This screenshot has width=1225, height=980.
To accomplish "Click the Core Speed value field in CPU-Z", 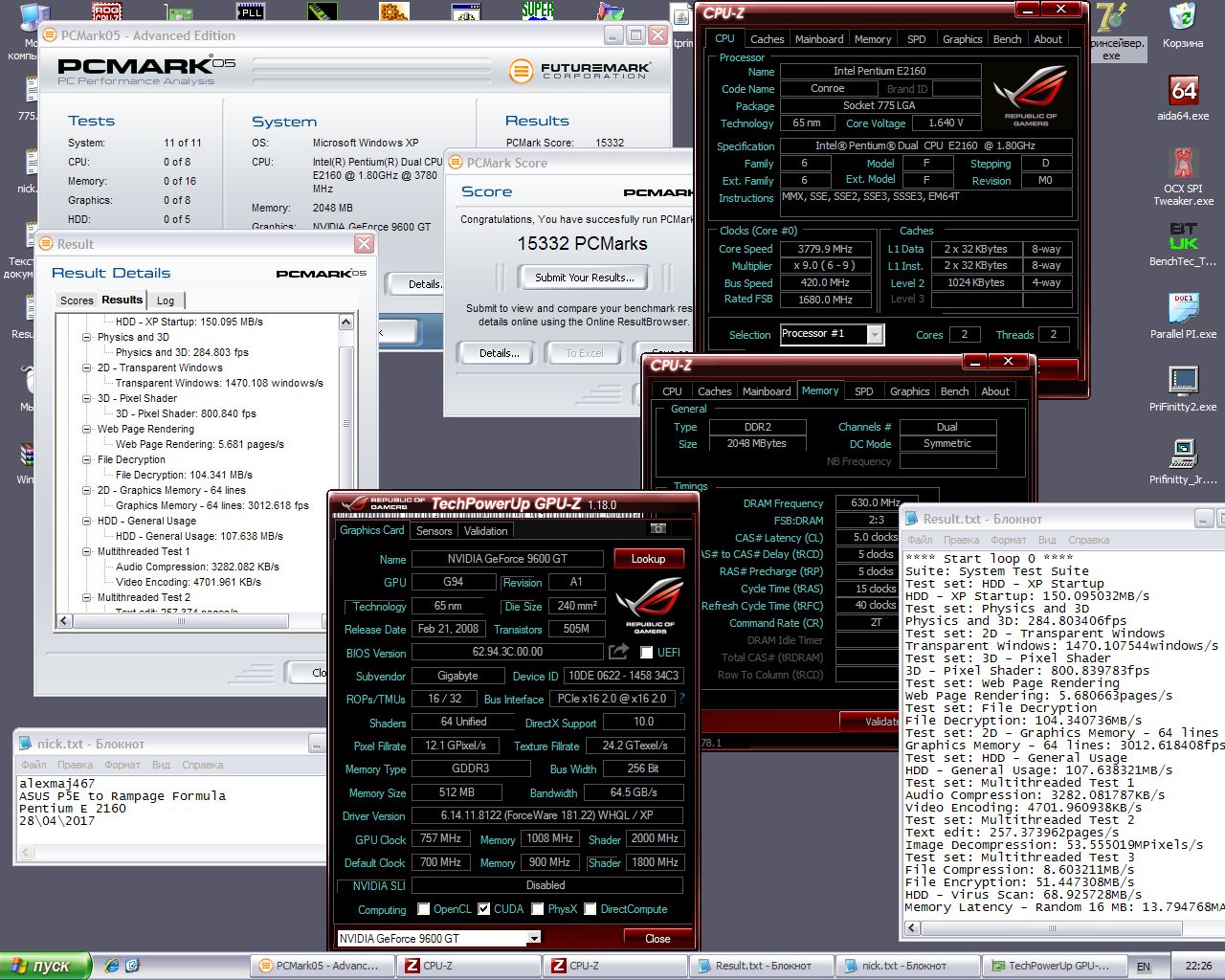I will tap(825, 249).
